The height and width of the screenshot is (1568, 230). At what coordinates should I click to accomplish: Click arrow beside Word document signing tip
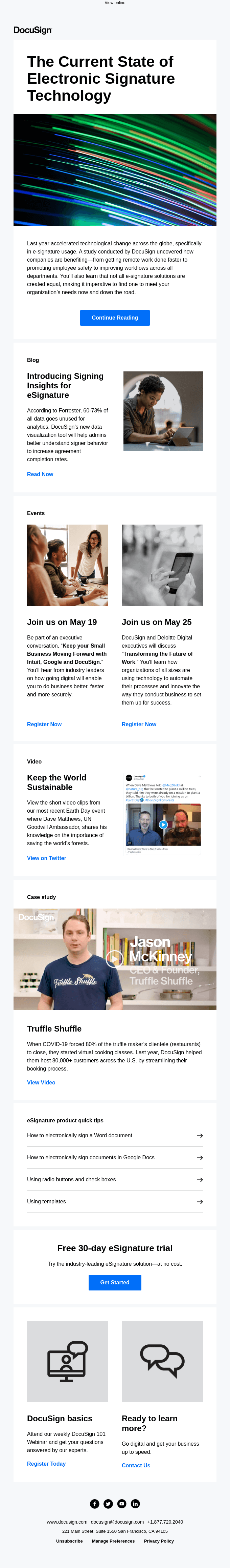200,1136
